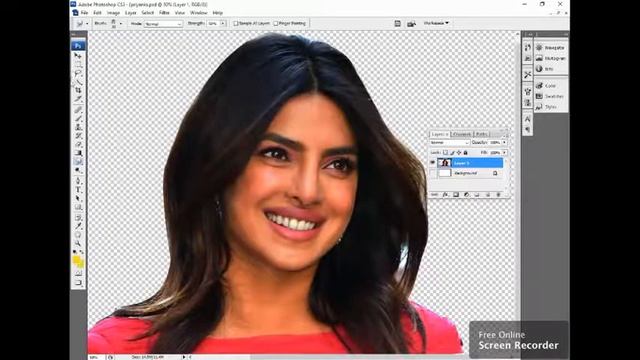Viewport: 640px width, 360px height.
Task: Select the Move tool
Action: [x=78, y=56]
